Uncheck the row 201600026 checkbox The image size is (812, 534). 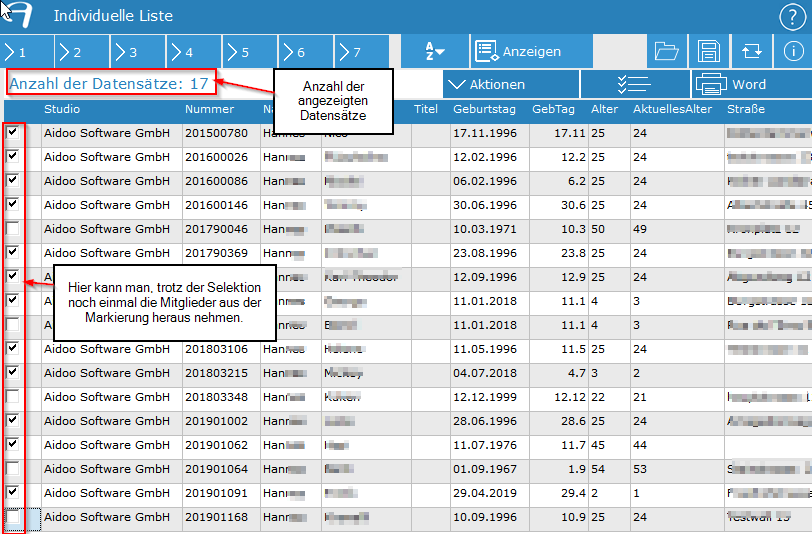(x=12, y=156)
